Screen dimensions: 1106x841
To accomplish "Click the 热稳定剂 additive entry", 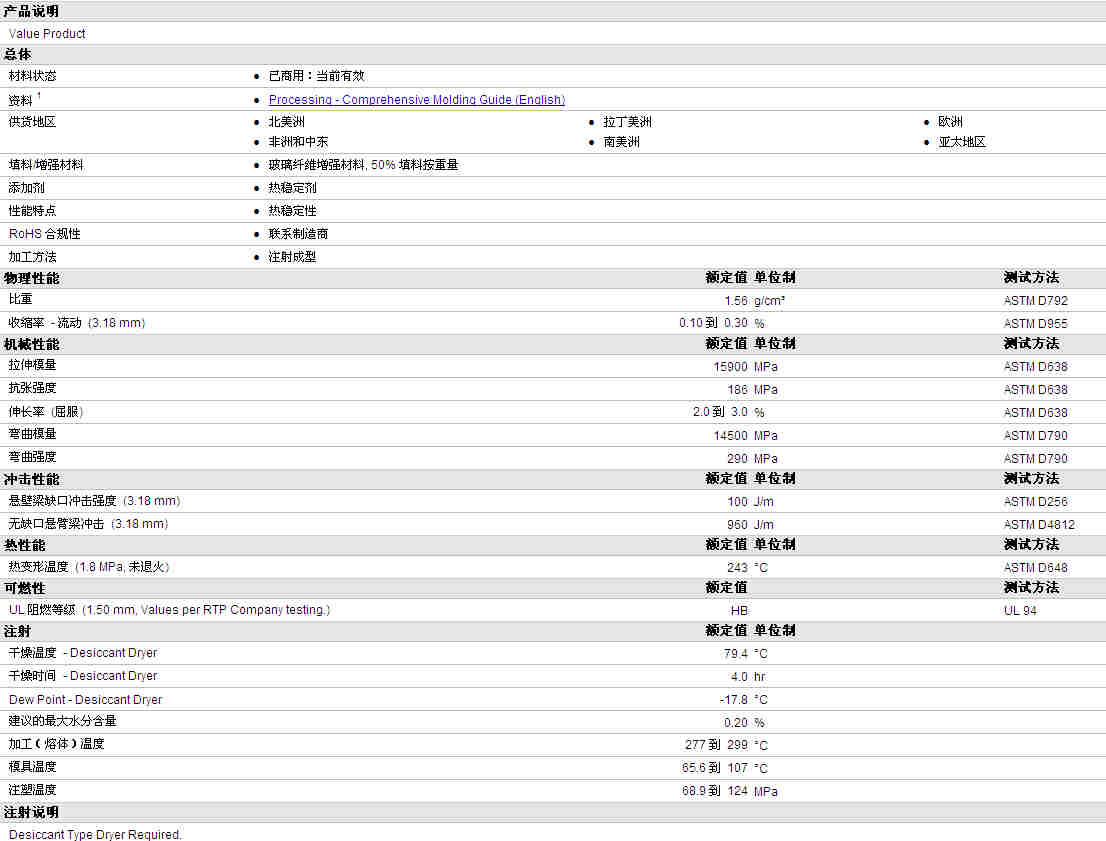I will pos(293,188).
